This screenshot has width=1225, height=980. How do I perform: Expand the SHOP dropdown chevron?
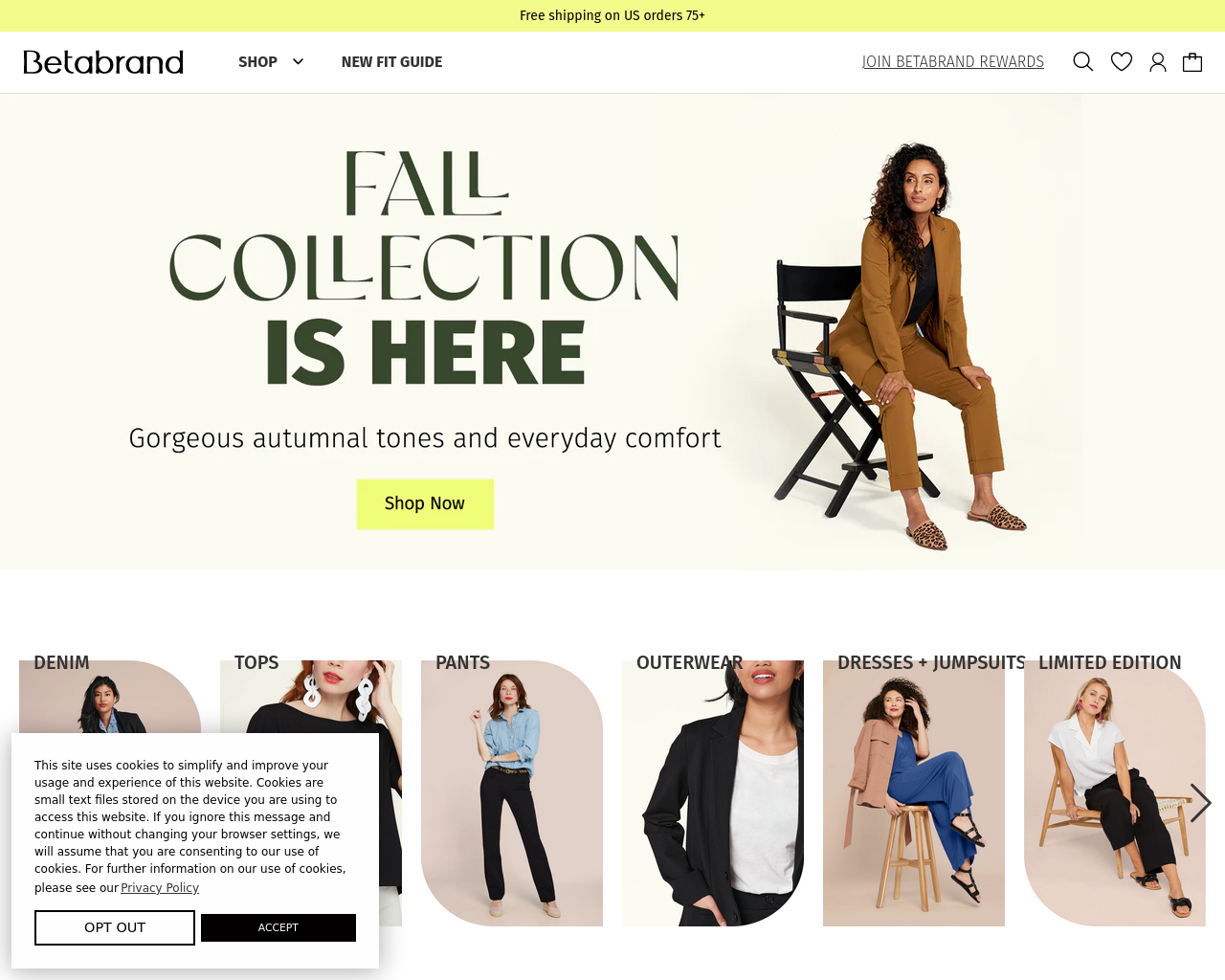298,61
